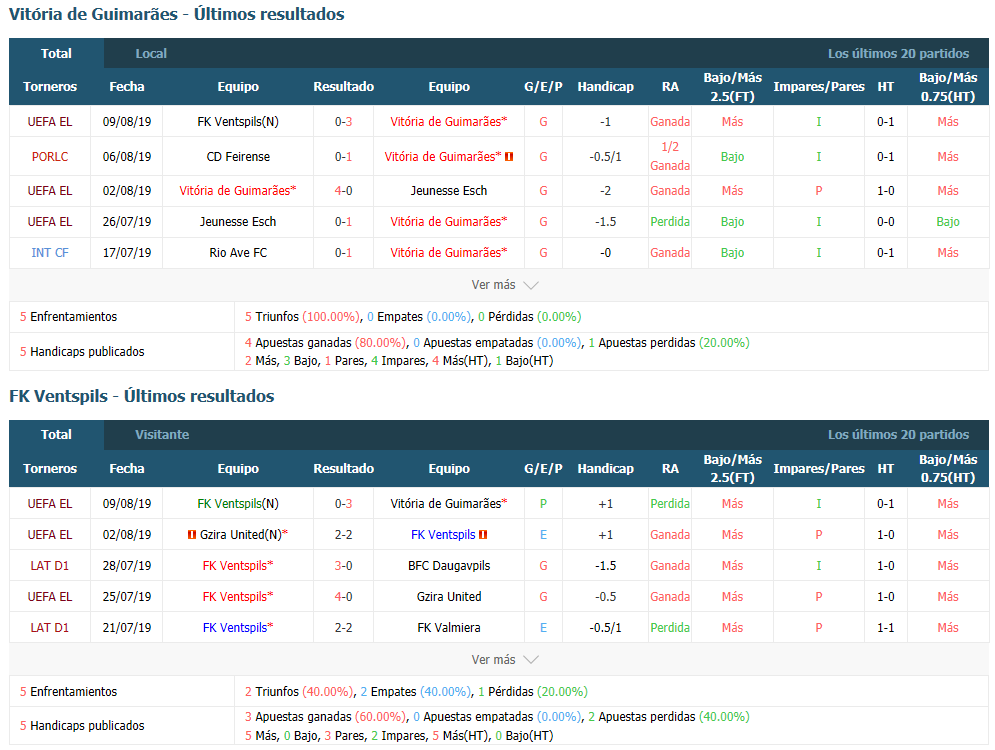Click '3 Apuestas ganadas (60.00%)' text
The height and width of the screenshot is (750, 995).
pos(325,716)
